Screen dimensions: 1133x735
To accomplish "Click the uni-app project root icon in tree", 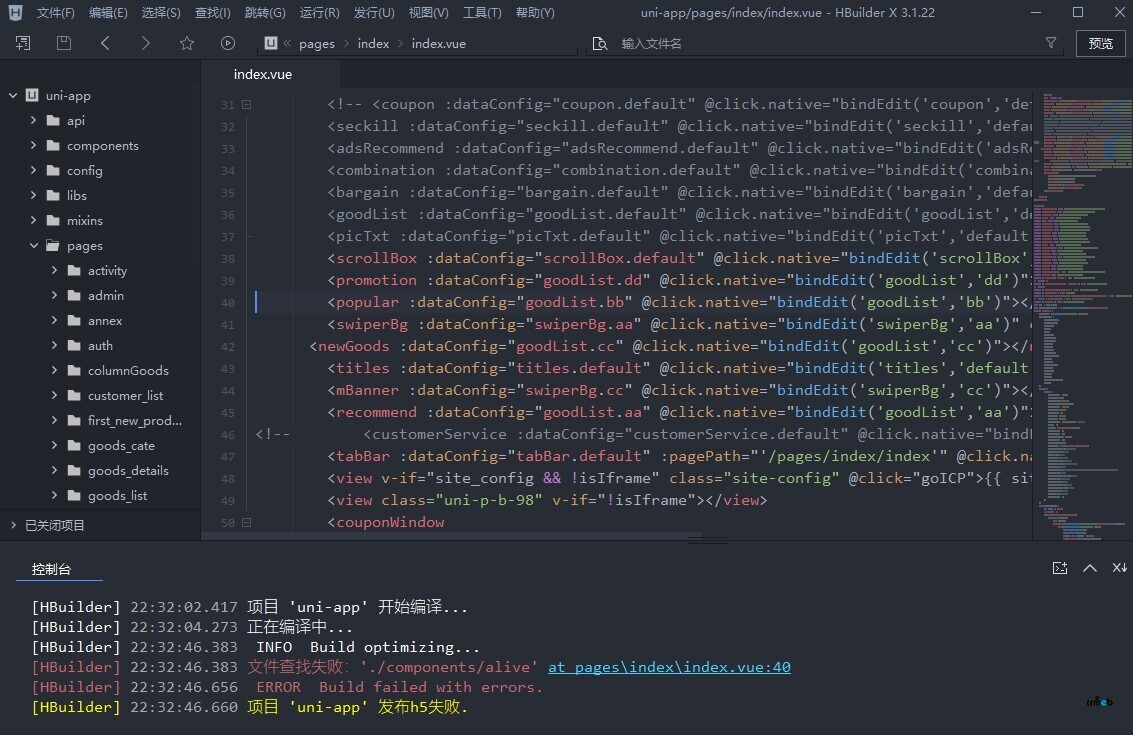I will click(32, 95).
